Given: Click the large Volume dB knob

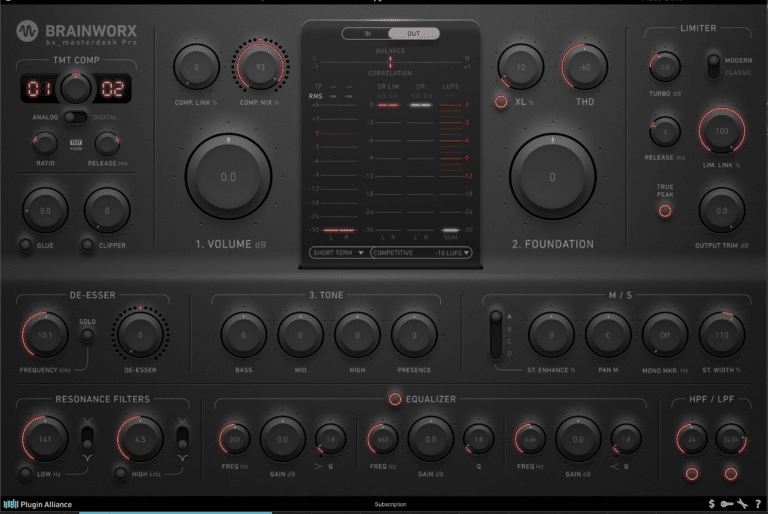Looking at the screenshot, I should (228, 177).
